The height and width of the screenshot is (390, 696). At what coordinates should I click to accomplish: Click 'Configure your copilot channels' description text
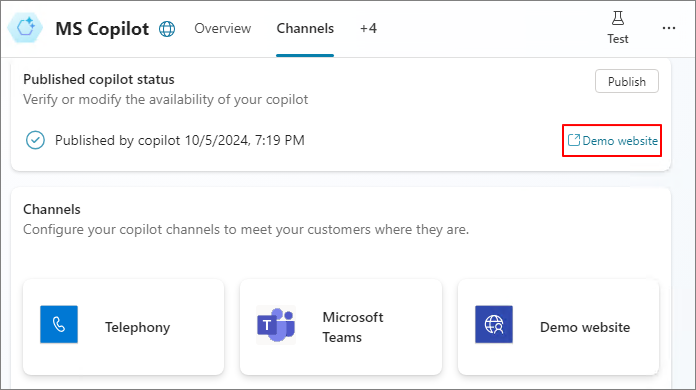point(246,229)
